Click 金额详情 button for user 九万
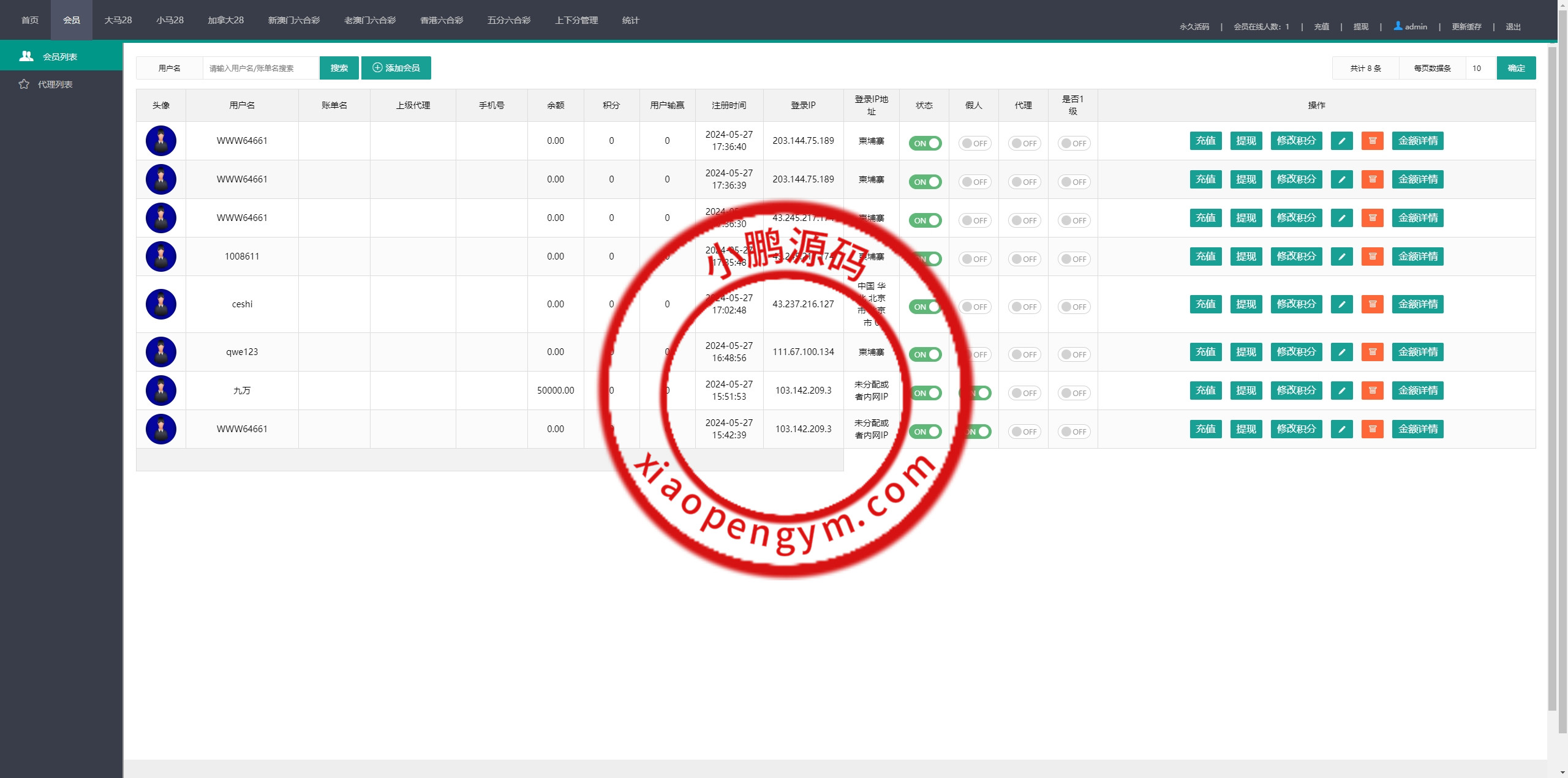The width and height of the screenshot is (1568, 778). [1417, 391]
